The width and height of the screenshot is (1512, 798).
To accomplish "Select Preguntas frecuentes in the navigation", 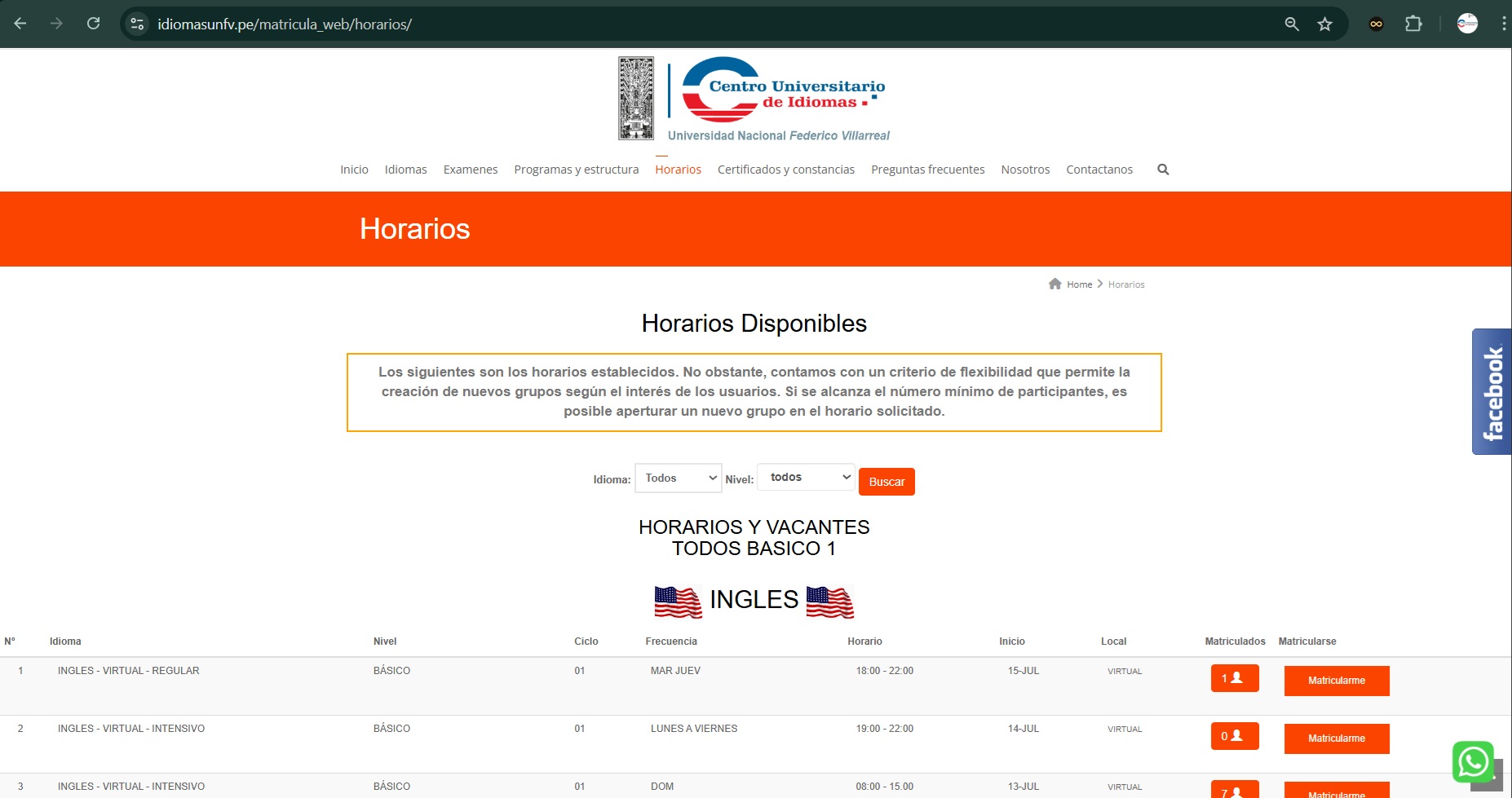I will pyautogui.click(x=927, y=169).
